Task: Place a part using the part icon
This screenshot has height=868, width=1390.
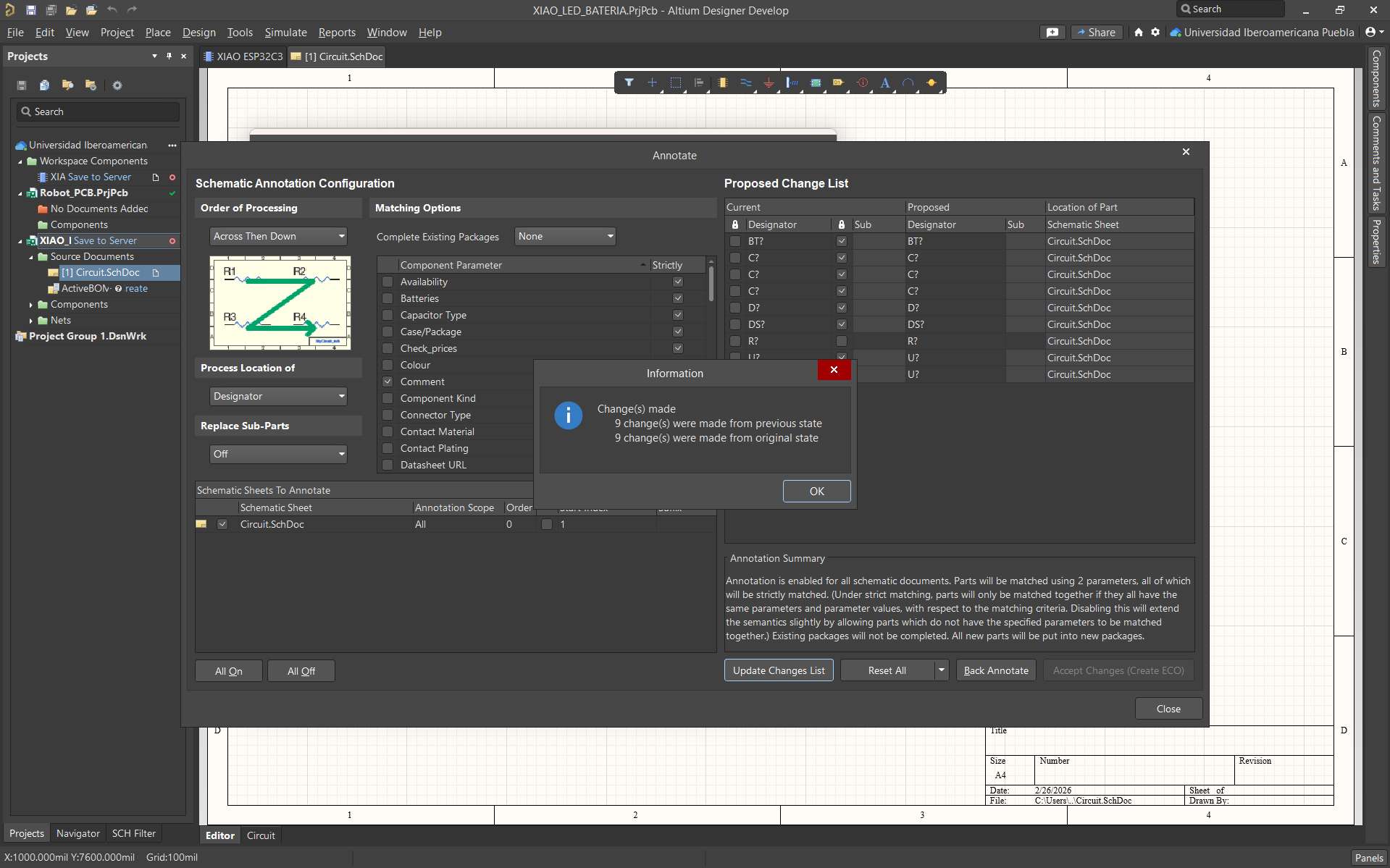Action: (724, 83)
